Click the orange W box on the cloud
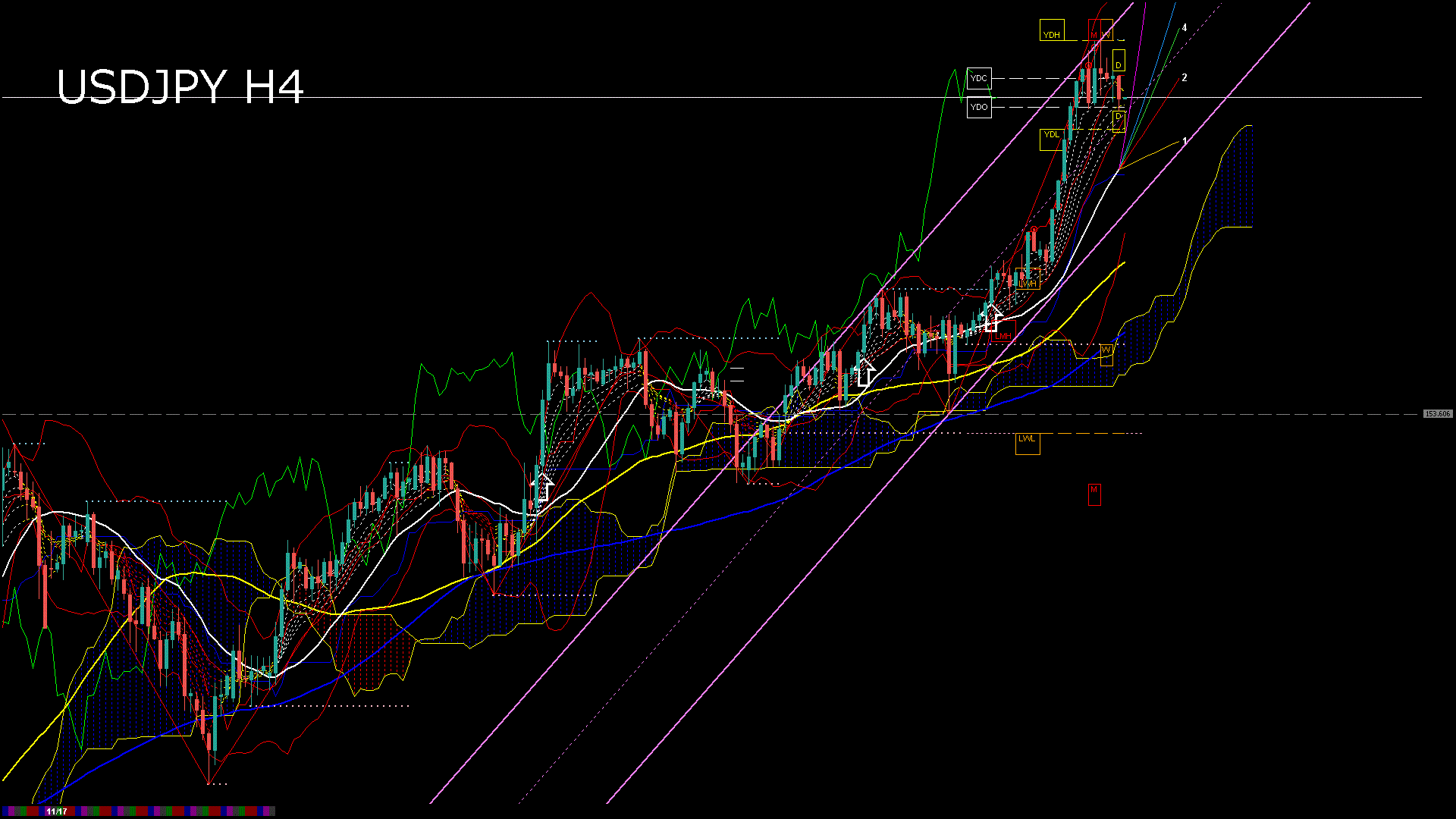Image resolution: width=1456 pixels, height=819 pixels. [x=1106, y=353]
